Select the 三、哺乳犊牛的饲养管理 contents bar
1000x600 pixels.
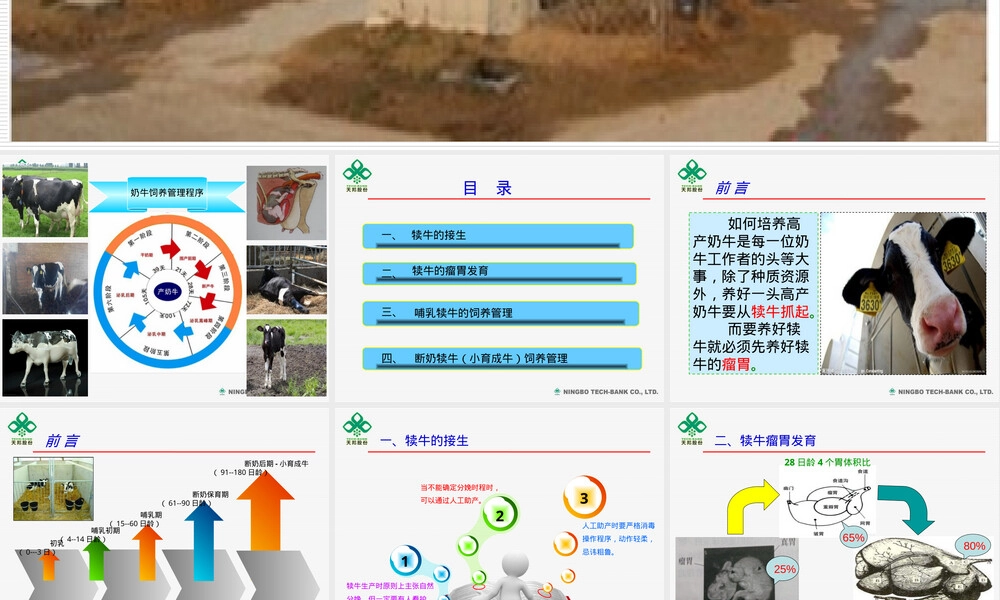pyautogui.click(x=501, y=313)
